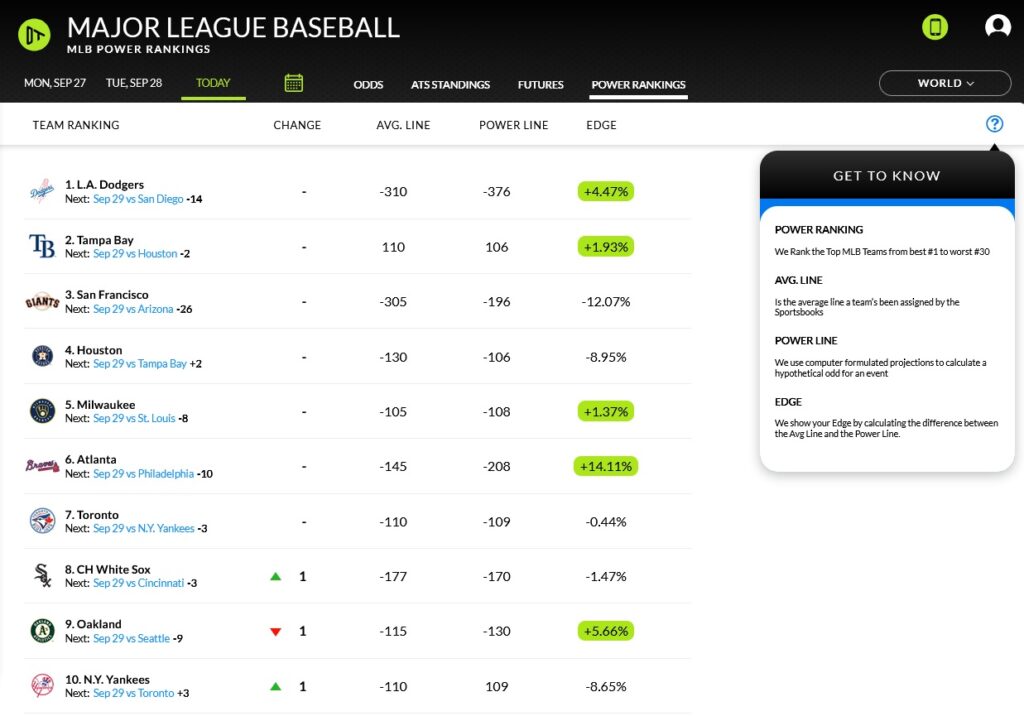Viewport: 1024px width, 716px height.
Task: Open Sep 29 vs N.Y. Yankees link
Action: click(x=144, y=528)
